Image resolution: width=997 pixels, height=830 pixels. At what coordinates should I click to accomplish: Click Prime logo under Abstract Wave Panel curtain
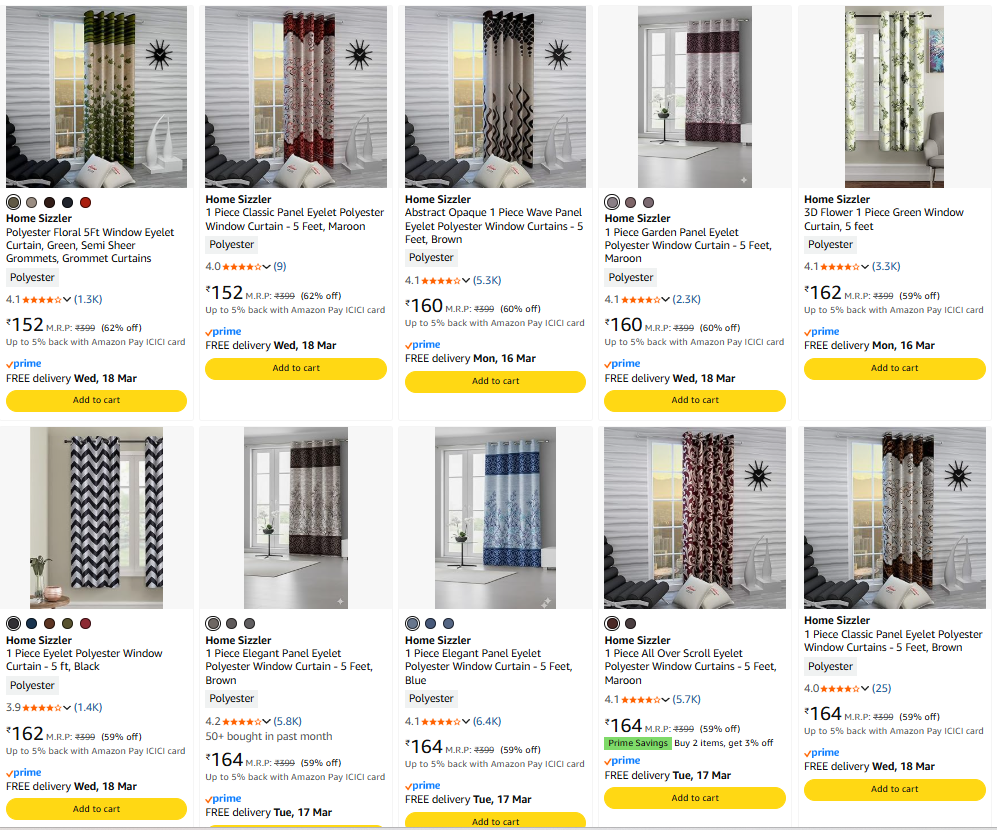click(x=422, y=345)
